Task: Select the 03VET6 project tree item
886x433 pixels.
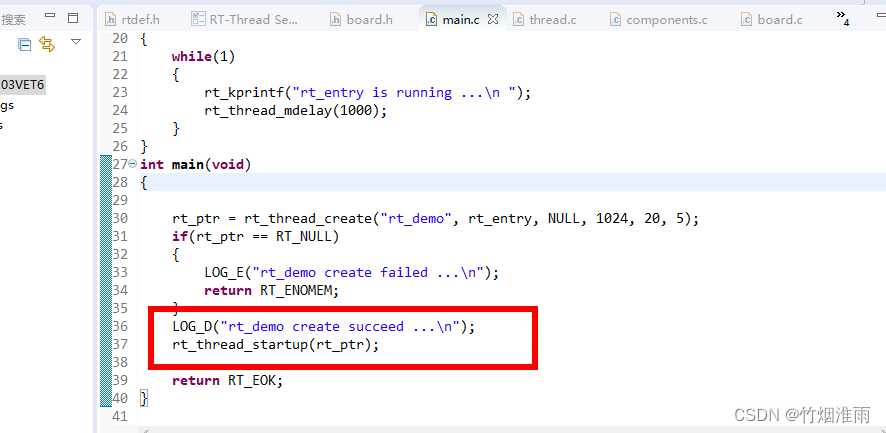Action: pyautogui.click(x=23, y=85)
